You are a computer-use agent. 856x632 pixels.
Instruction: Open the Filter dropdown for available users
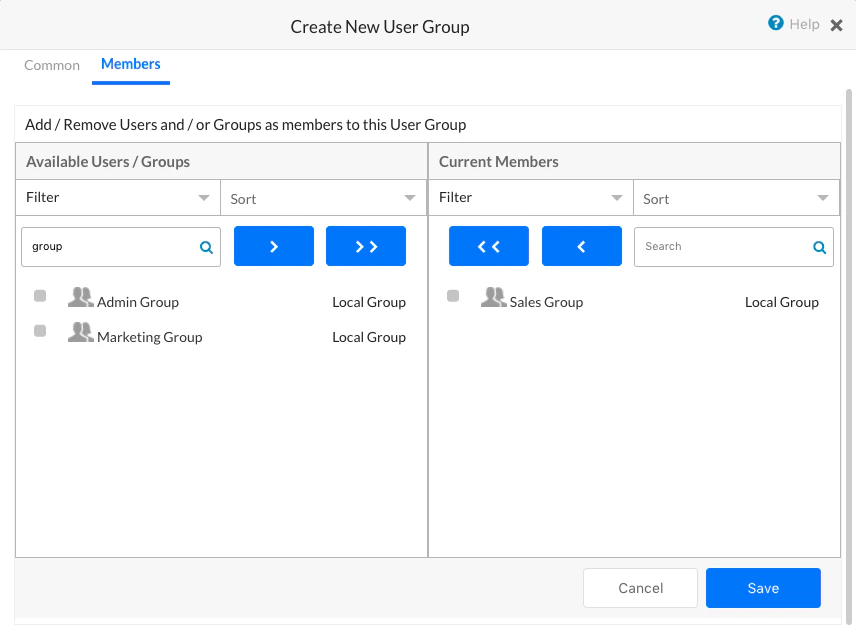[117, 197]
